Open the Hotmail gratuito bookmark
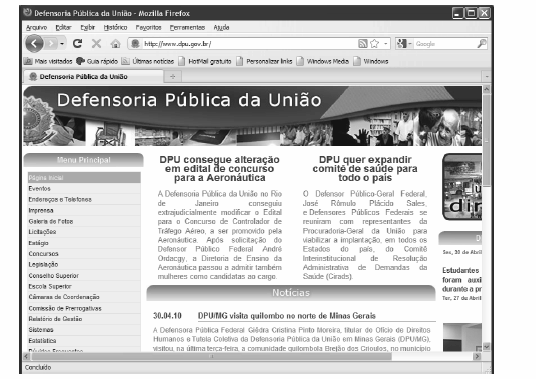Screen dimensions: 536x379 pos(205,61)
